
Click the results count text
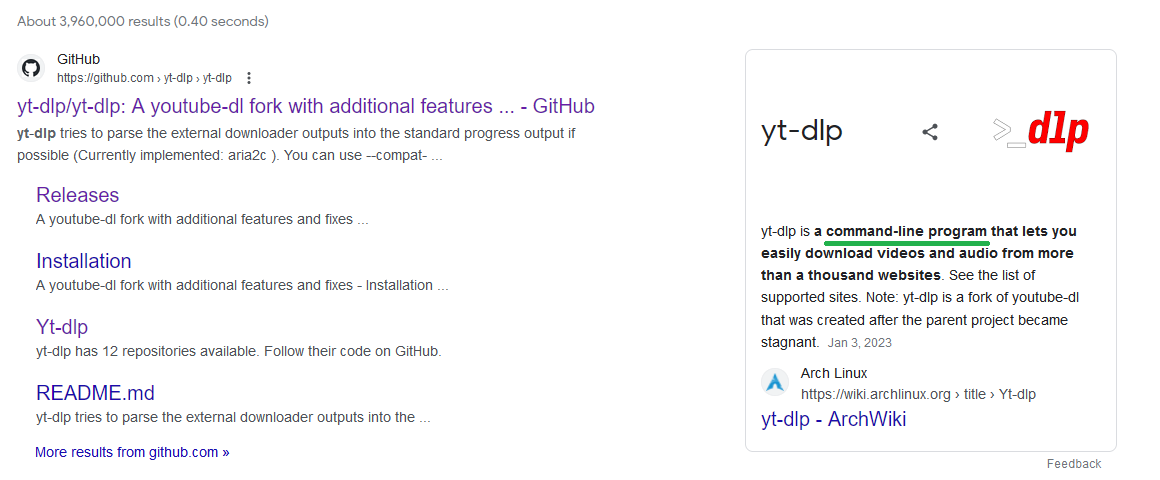[x=142, y=21]
